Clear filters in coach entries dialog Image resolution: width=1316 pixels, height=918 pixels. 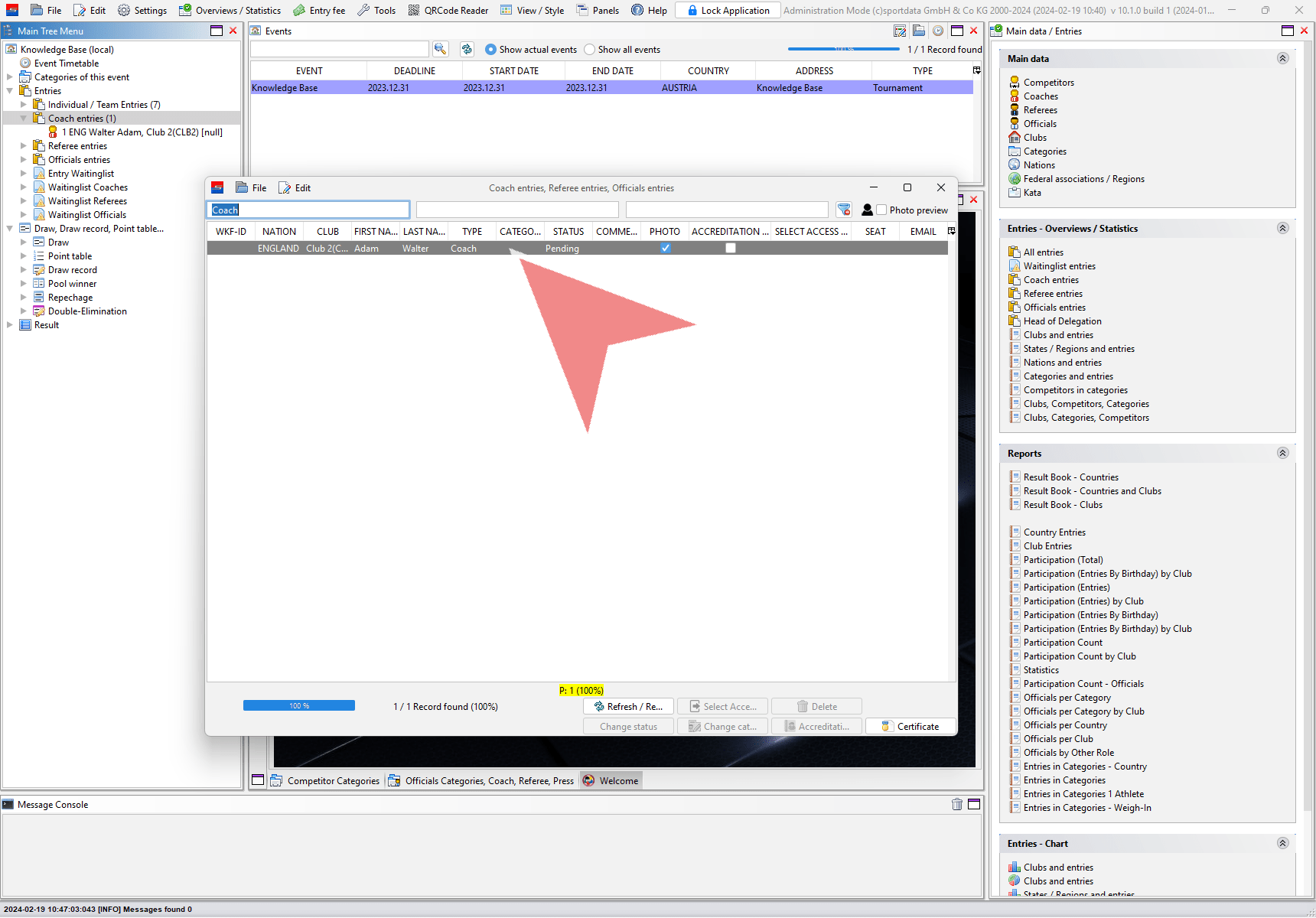click(x=844, y=210)
